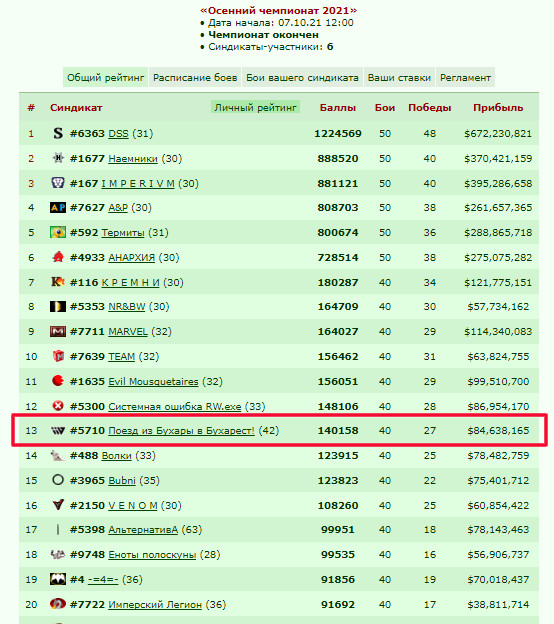Open the Evil Mousquetaires syndicate link
This screenshot has width=554, height=624.
pyautogui.click(x=153, y=381)
